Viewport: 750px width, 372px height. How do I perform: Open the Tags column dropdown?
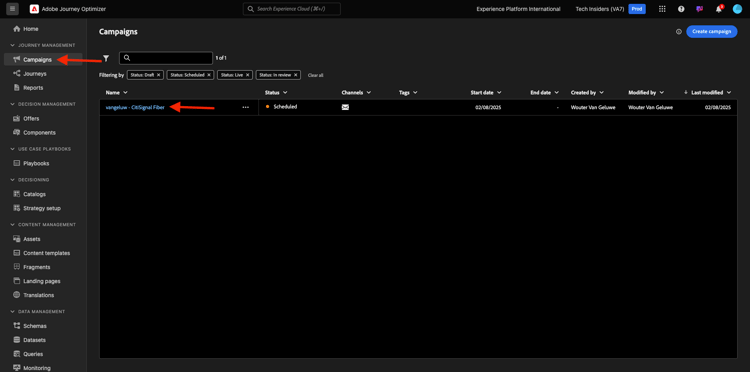pyautogui.click(x=415, y=92)
